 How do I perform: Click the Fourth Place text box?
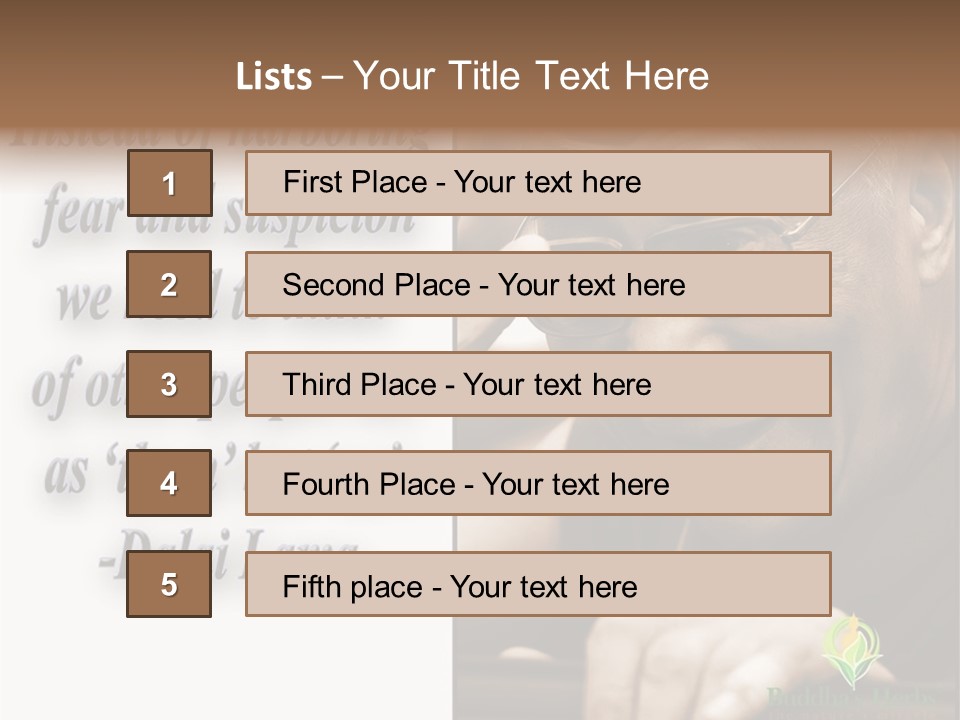[538, 483]
